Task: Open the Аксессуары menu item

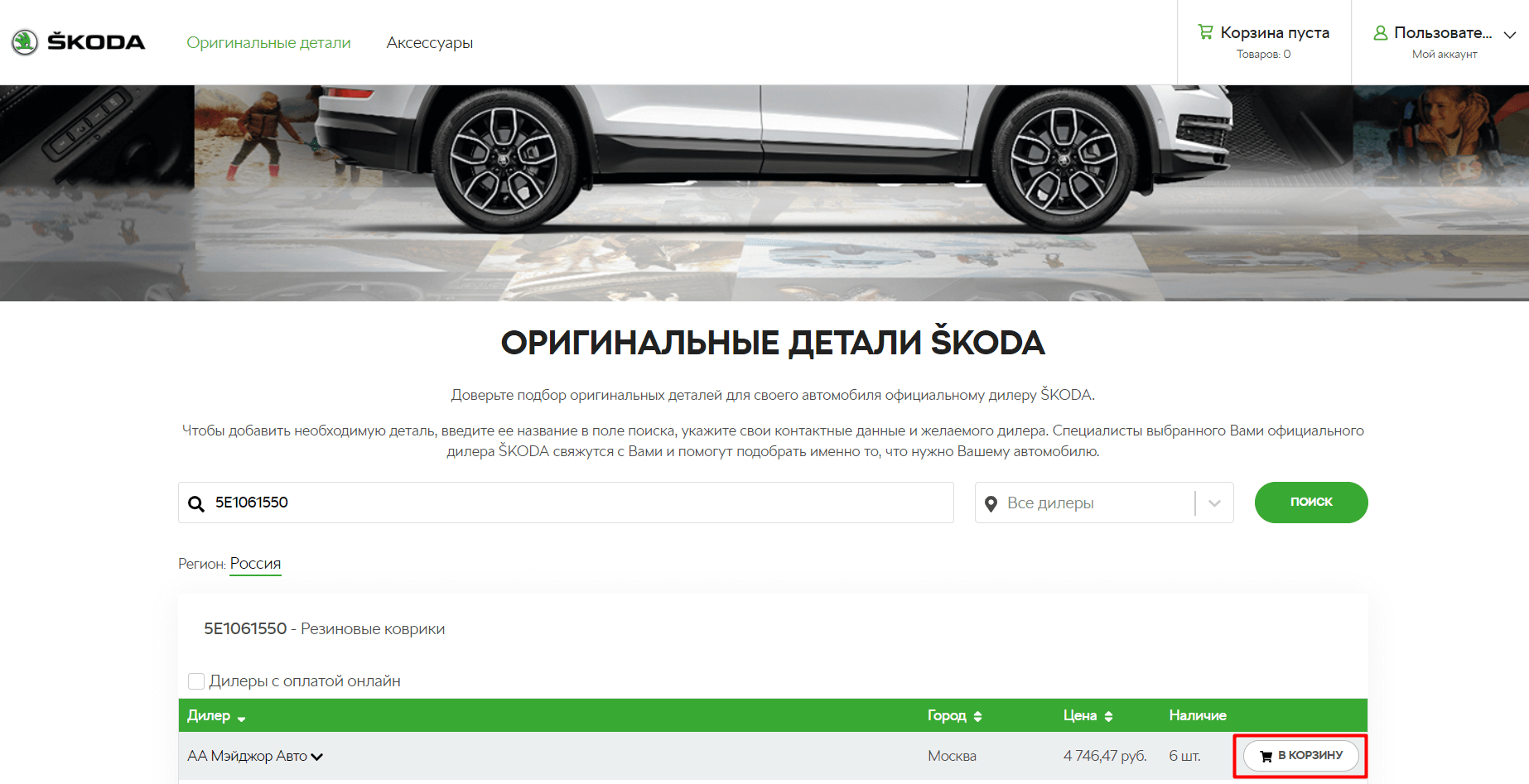Action: pos(429,42)
